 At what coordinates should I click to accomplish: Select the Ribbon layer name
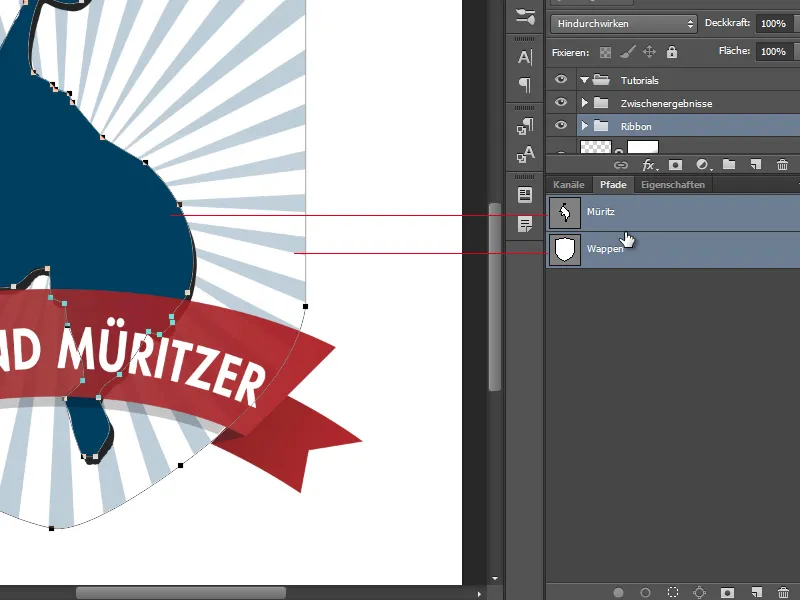(x=636, y=127)
